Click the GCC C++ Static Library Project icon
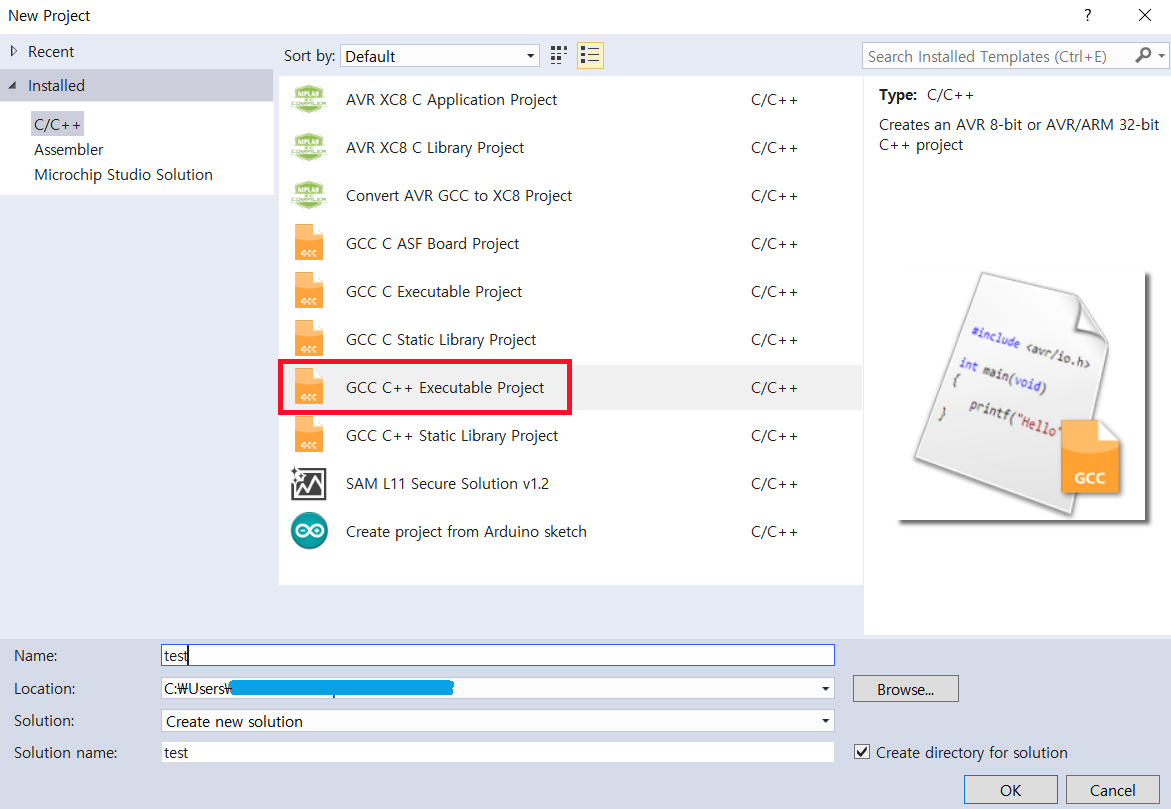Image resolution: width=1171 pixels, height=809 pixels. [308, 435]
